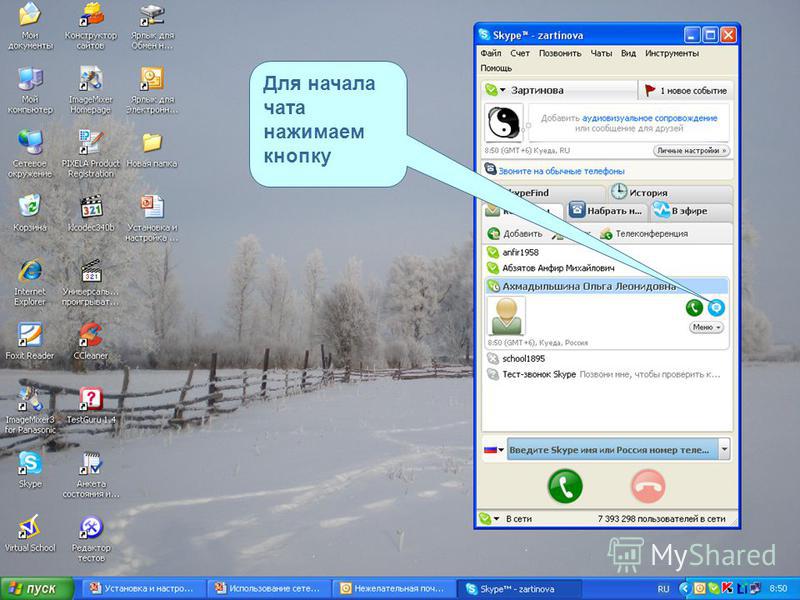Select Тест-звонок Skype contact
The height and width of the screenshot is (600, 800).
pos(606,374)
